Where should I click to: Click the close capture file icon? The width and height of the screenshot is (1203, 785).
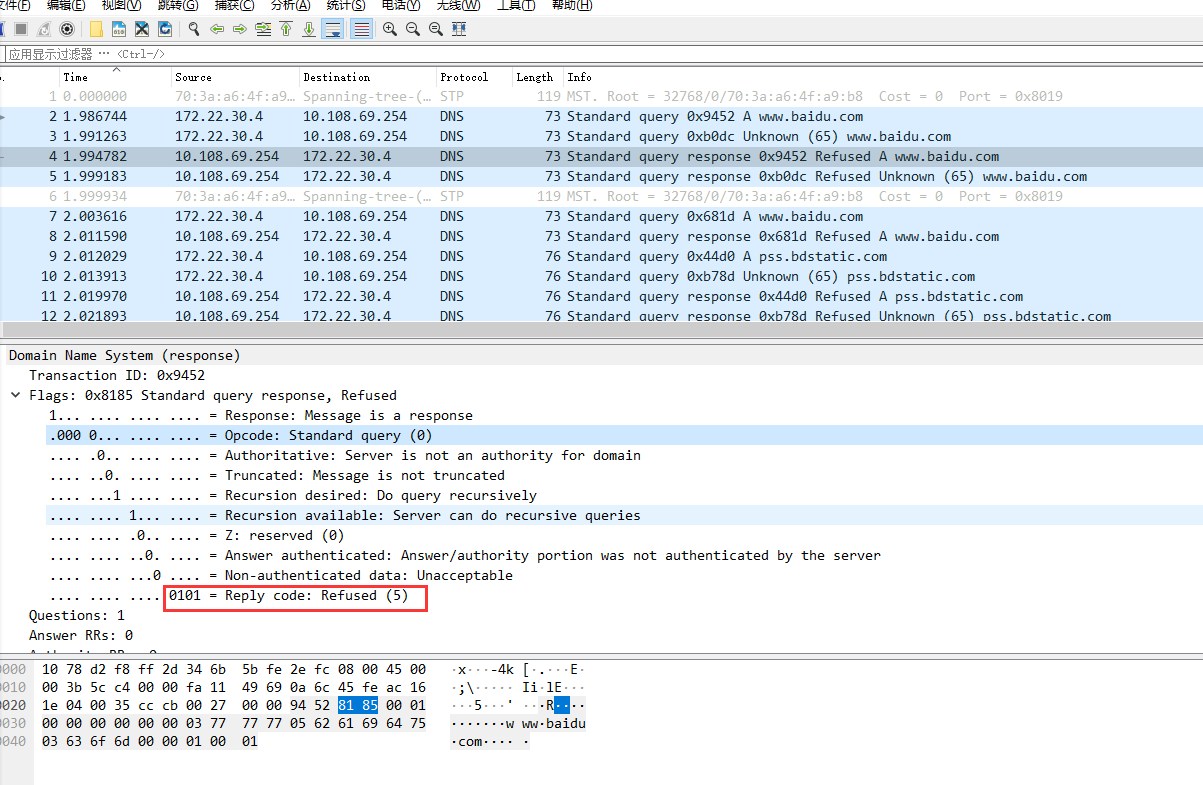point(142,29)
